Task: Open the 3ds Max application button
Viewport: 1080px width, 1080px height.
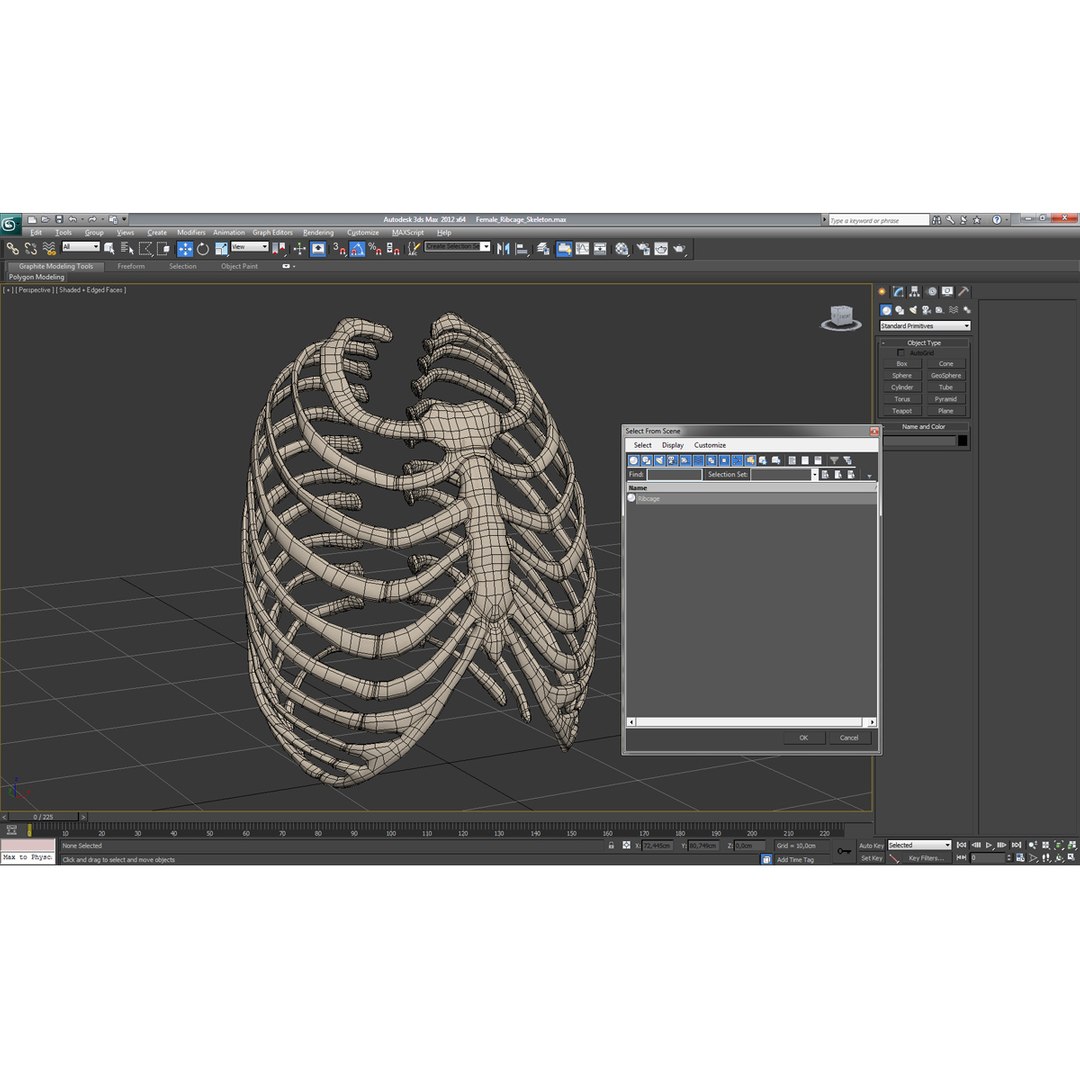Action: coord(10,224)
